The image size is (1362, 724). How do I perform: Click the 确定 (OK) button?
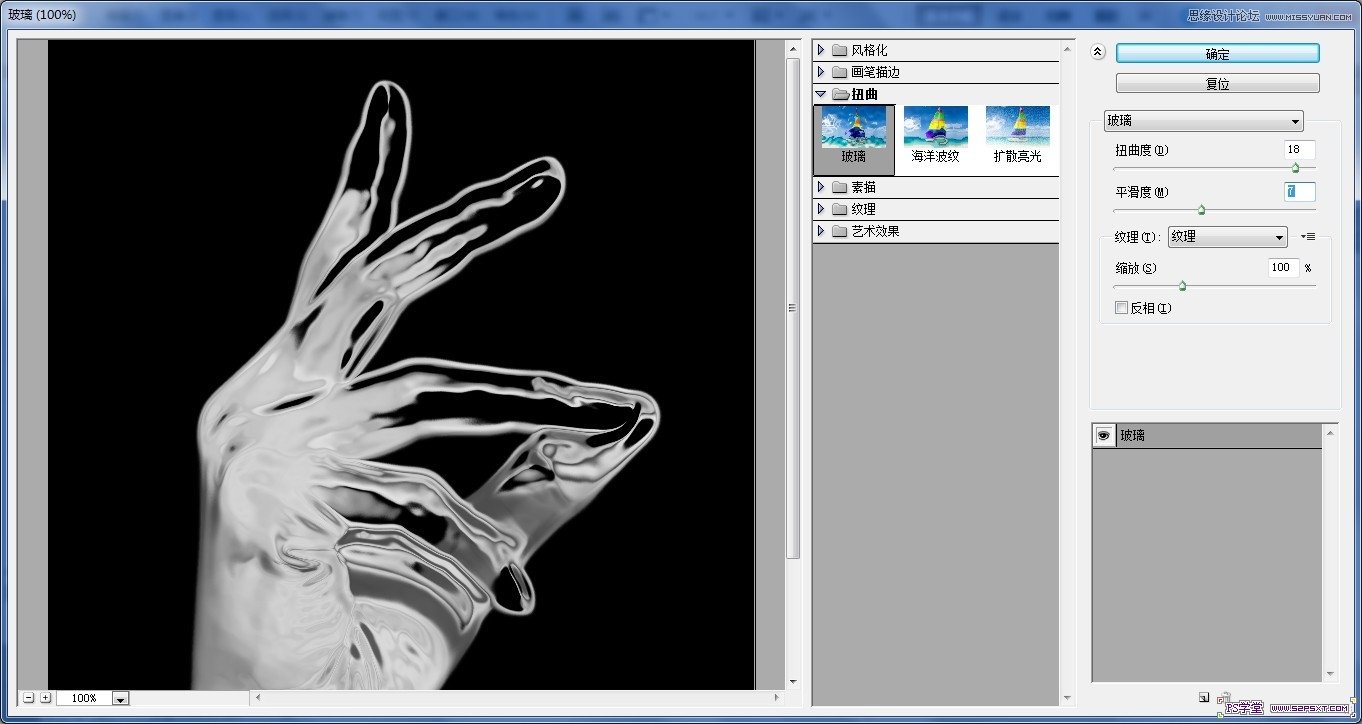pos(1217,54)
